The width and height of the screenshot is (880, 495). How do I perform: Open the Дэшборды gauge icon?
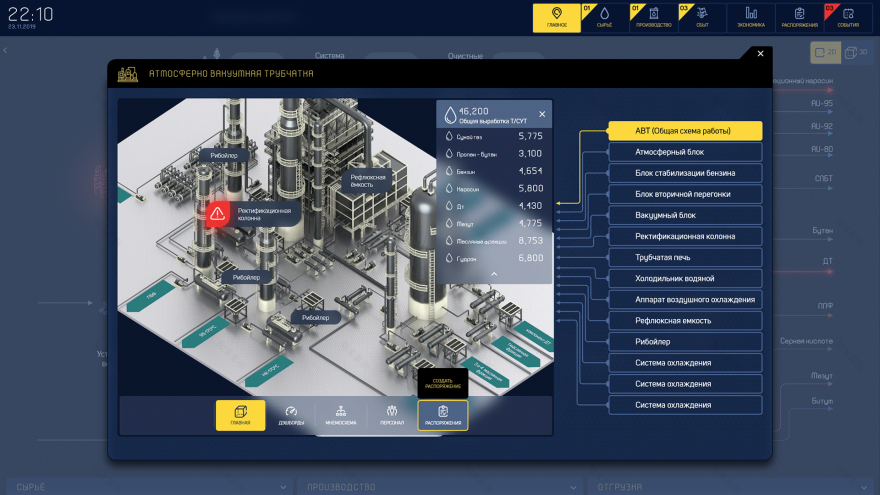[x=291, y=415]
